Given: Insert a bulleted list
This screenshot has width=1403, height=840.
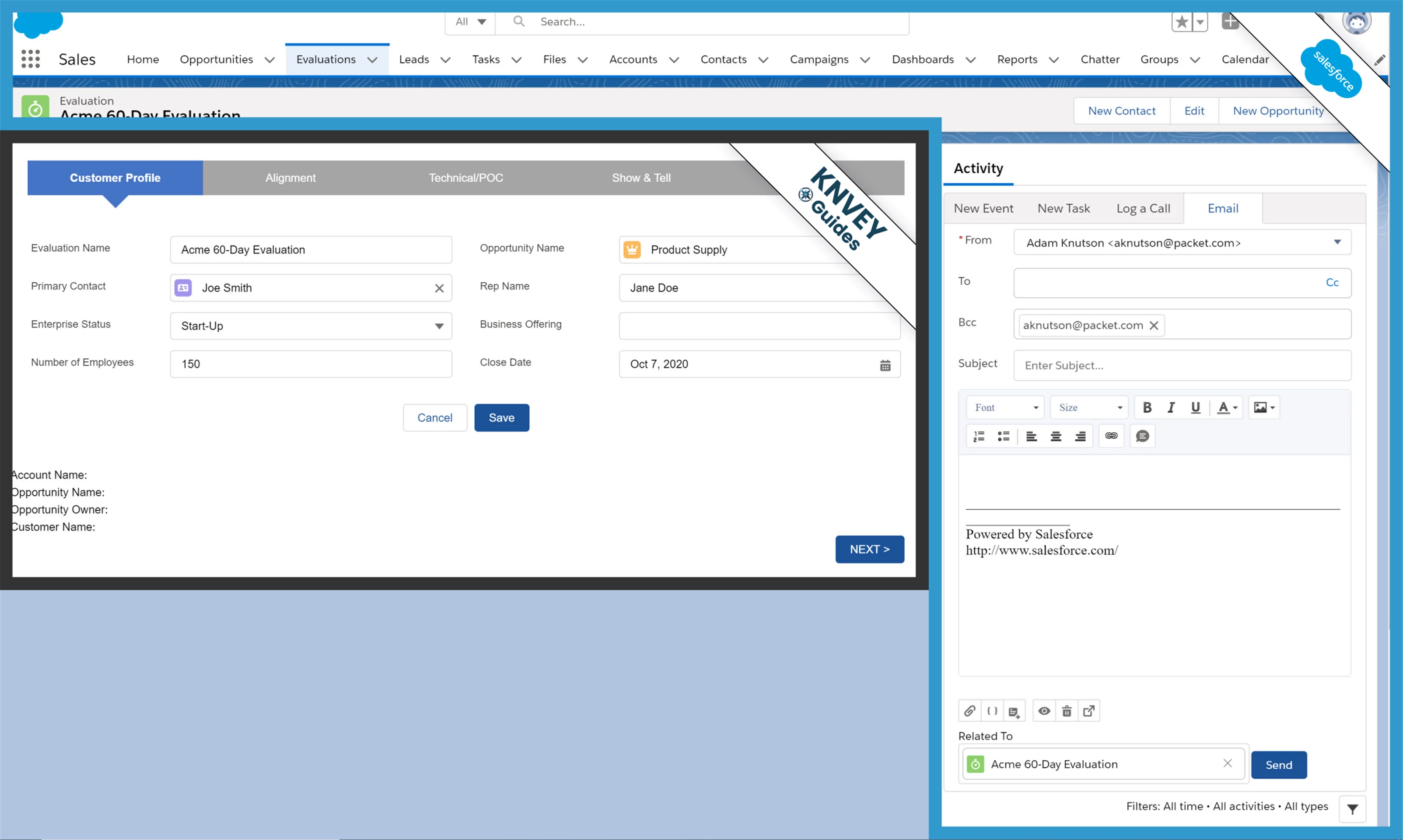Looking at the screenshot, I should point(1004,437).
